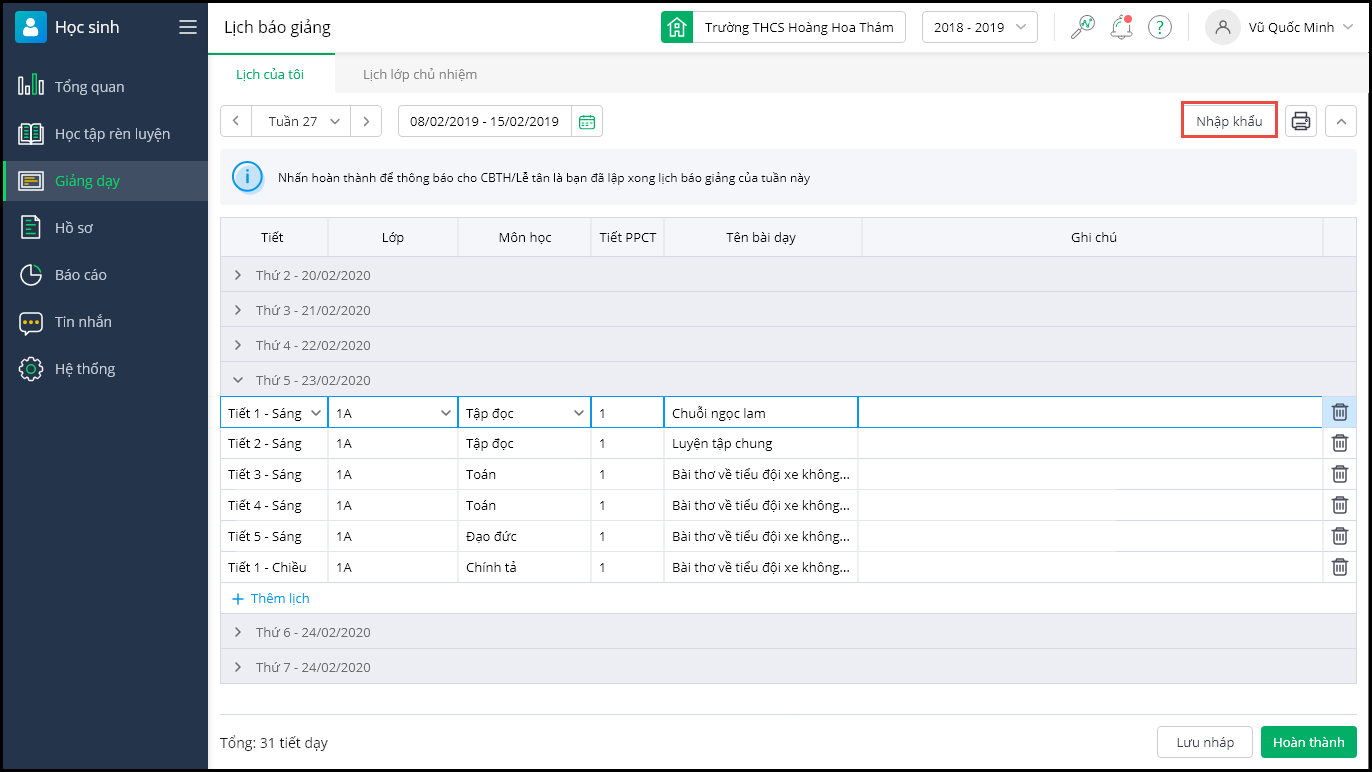Screen dimensions: 1372x772
Task: Open the calendar date picker icon
Action: tap(587, 121)
